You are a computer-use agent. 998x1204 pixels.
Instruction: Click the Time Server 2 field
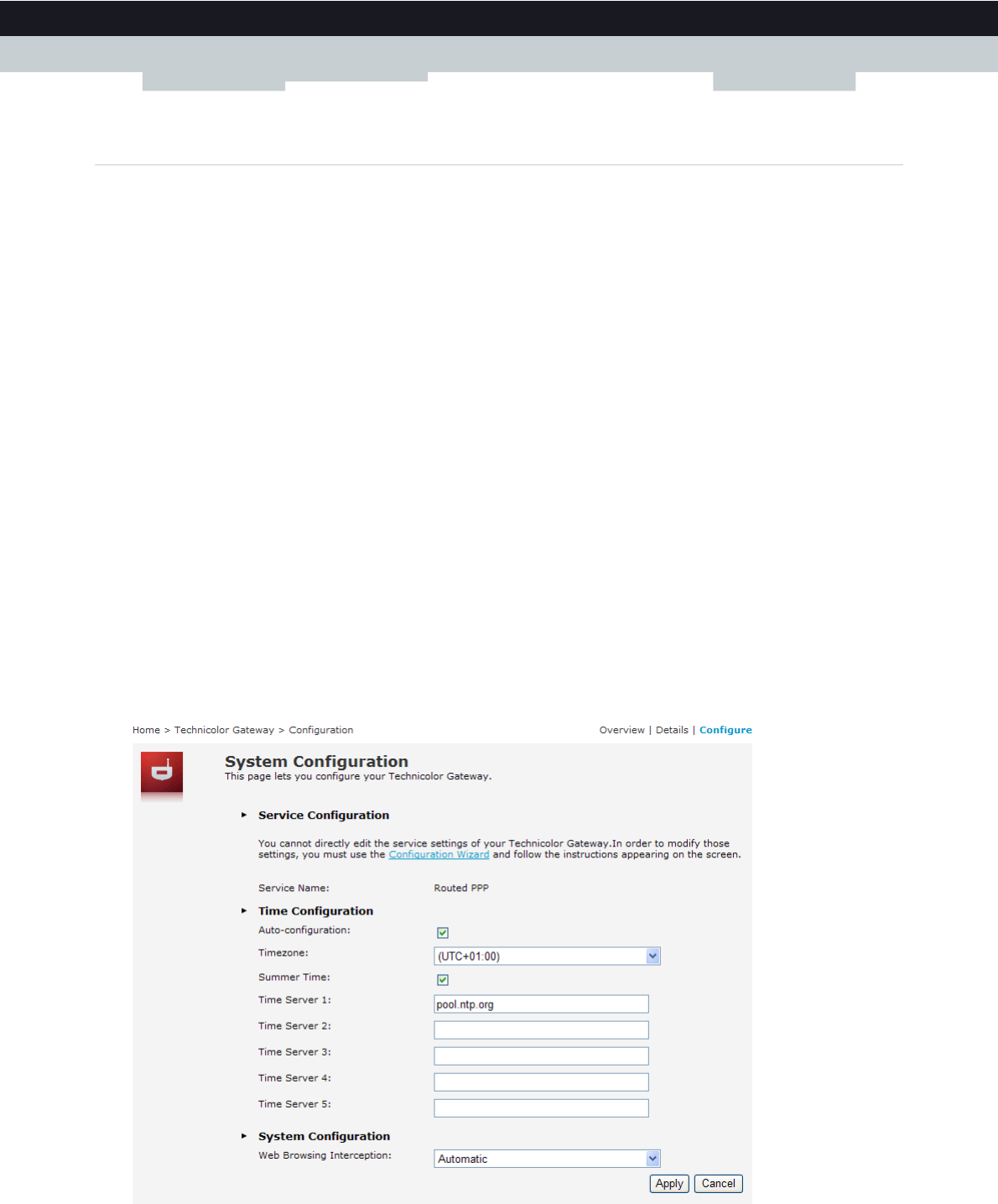[x=541, y=1030]
